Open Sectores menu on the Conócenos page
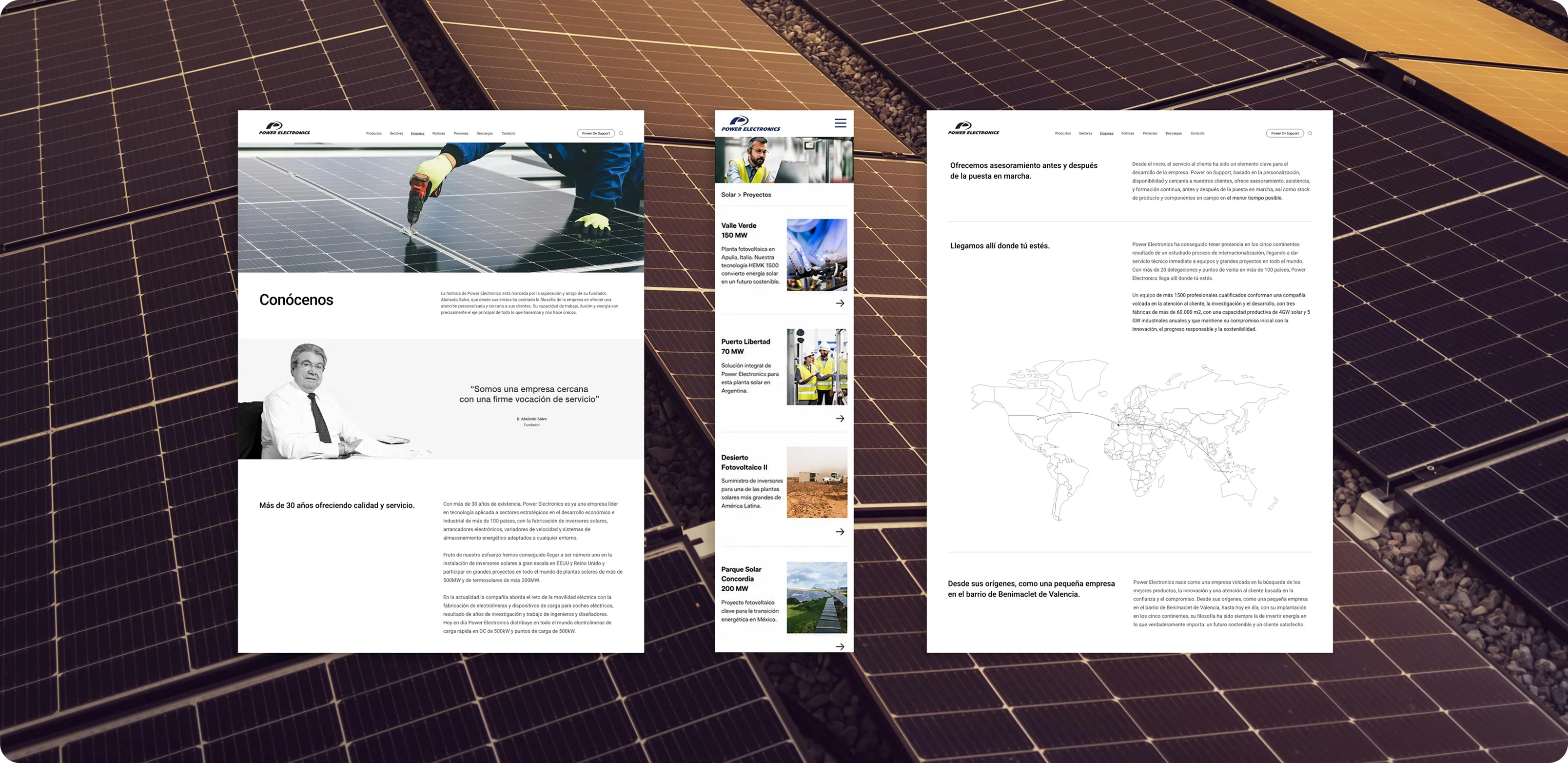The height and width of the screenshot is (763, 1568). tap(396, 133)
